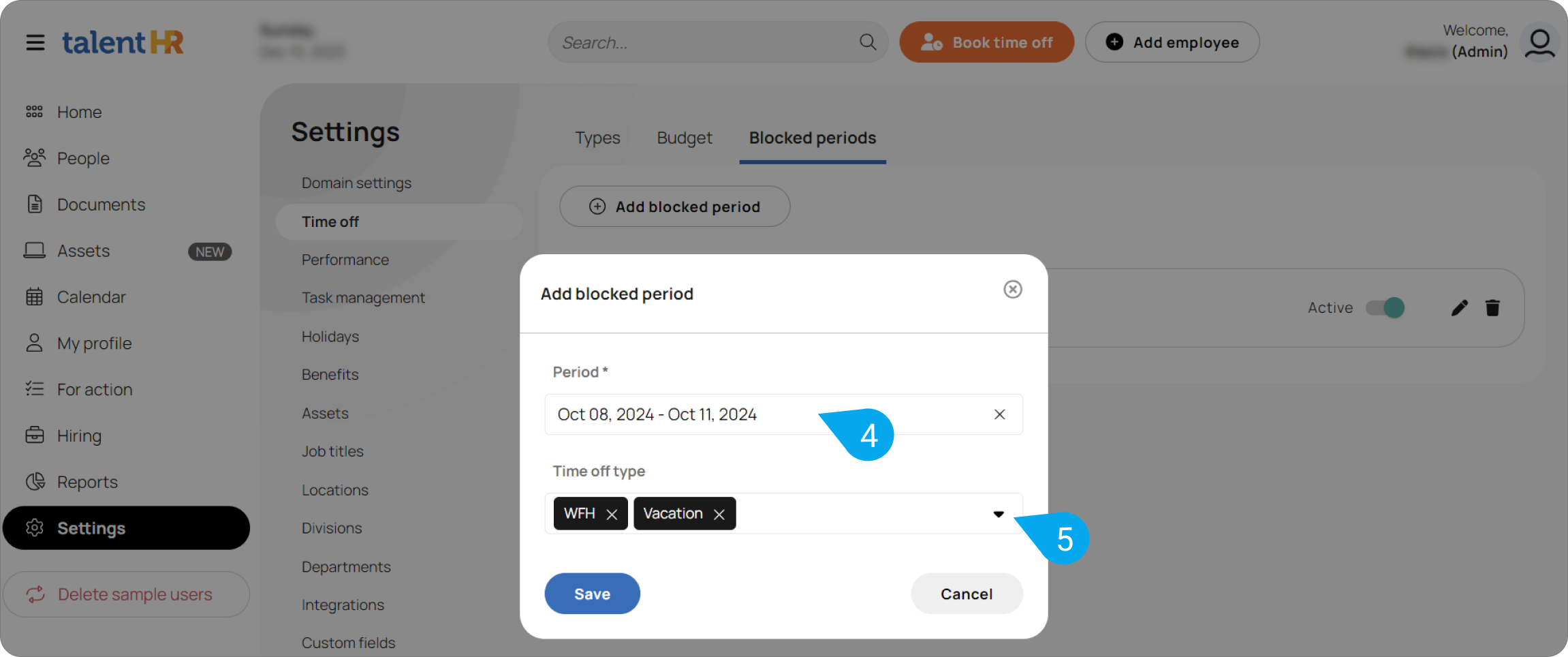1568x657 pixels.
Task: Open Calendar from the sidebar
Action: click(x=91, y=297)
